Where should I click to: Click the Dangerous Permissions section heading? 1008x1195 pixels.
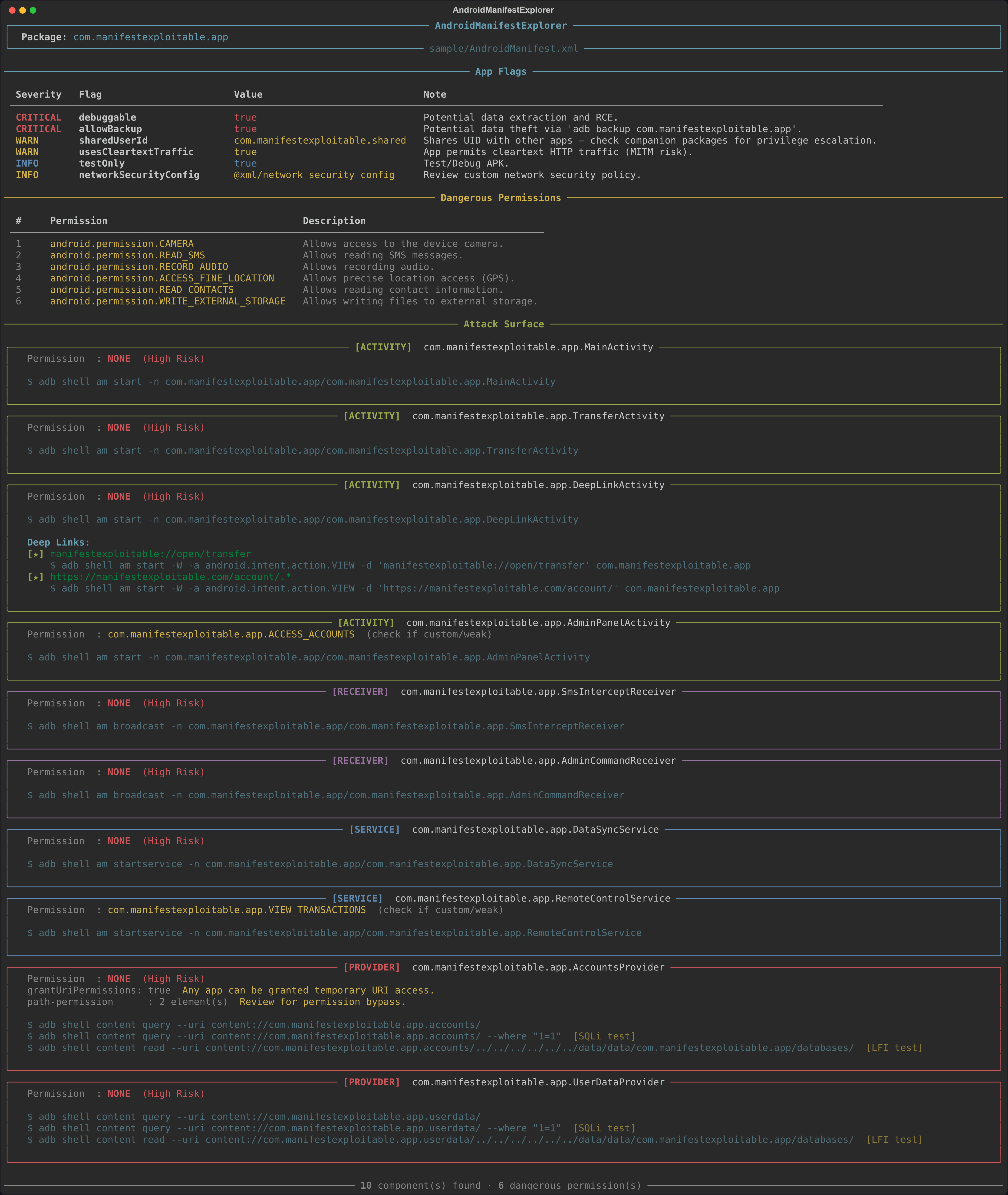click(x=500, y=198)
